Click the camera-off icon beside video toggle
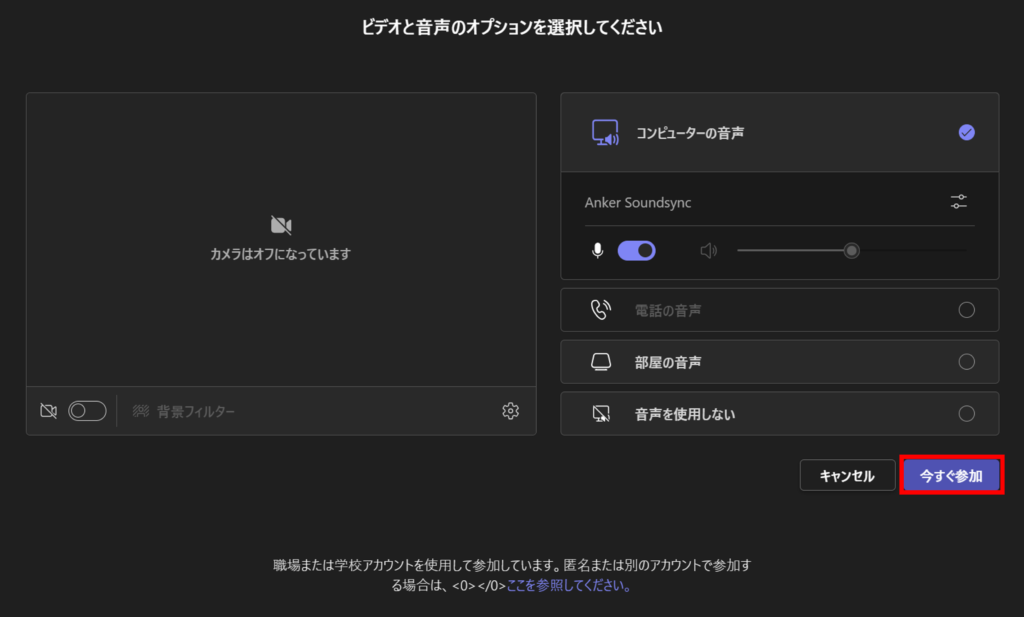This screenshot has width=1024, height=617. click(x=48, y=411)
